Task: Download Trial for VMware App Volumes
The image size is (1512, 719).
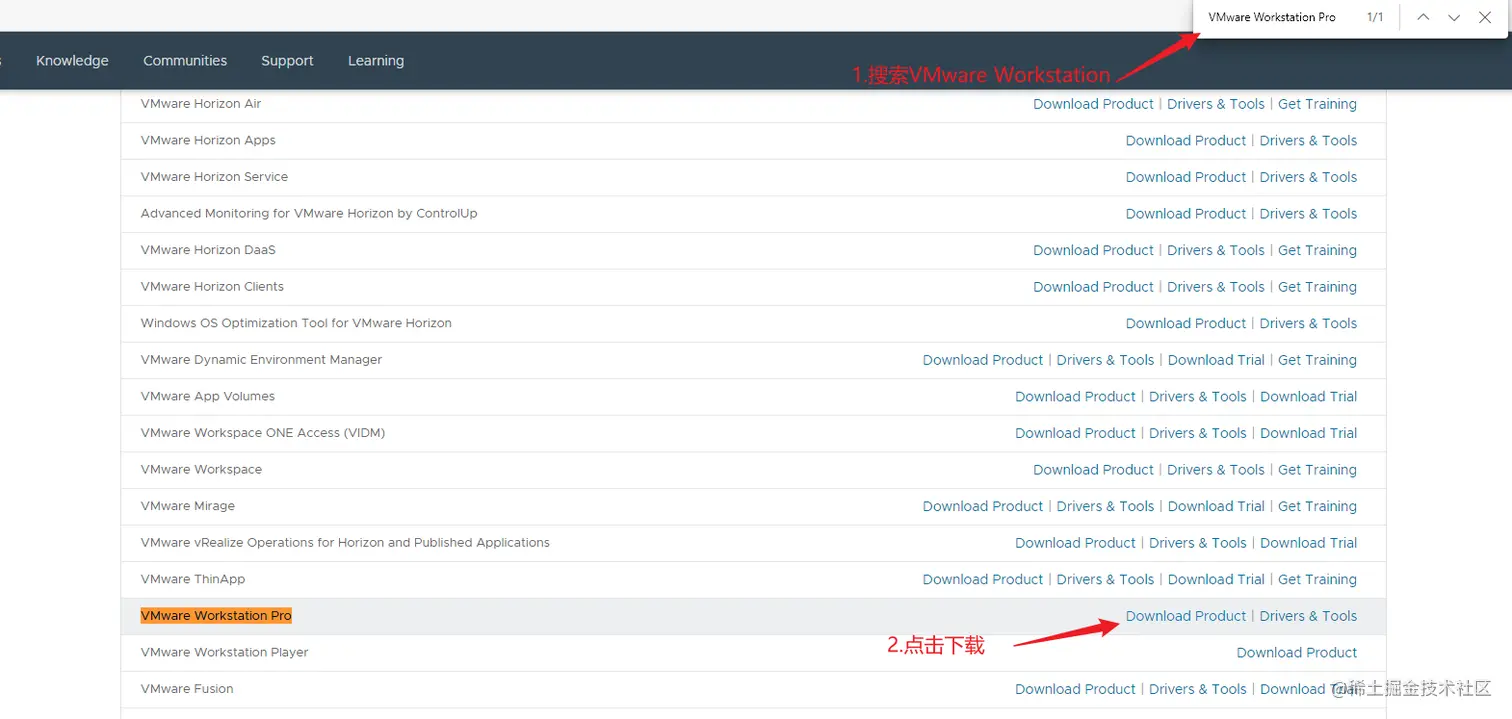Action: 1308,397
